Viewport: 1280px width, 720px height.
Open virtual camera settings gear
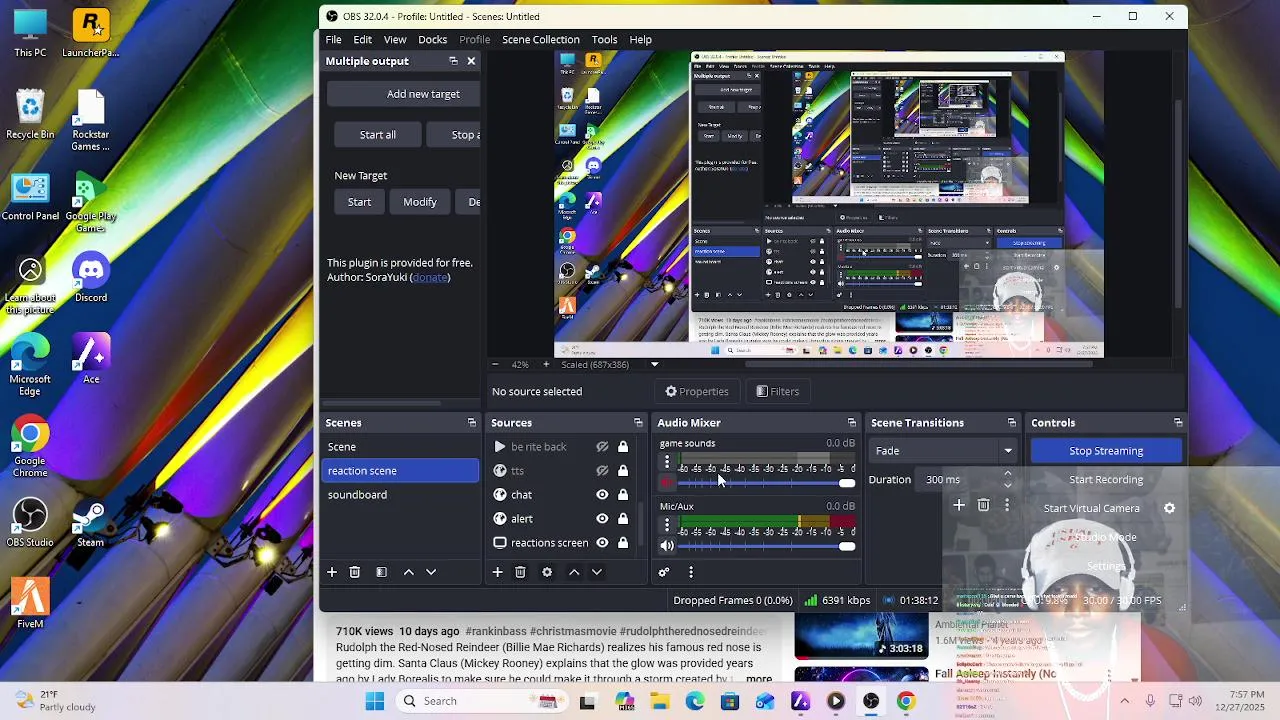tap(1169, 508)
